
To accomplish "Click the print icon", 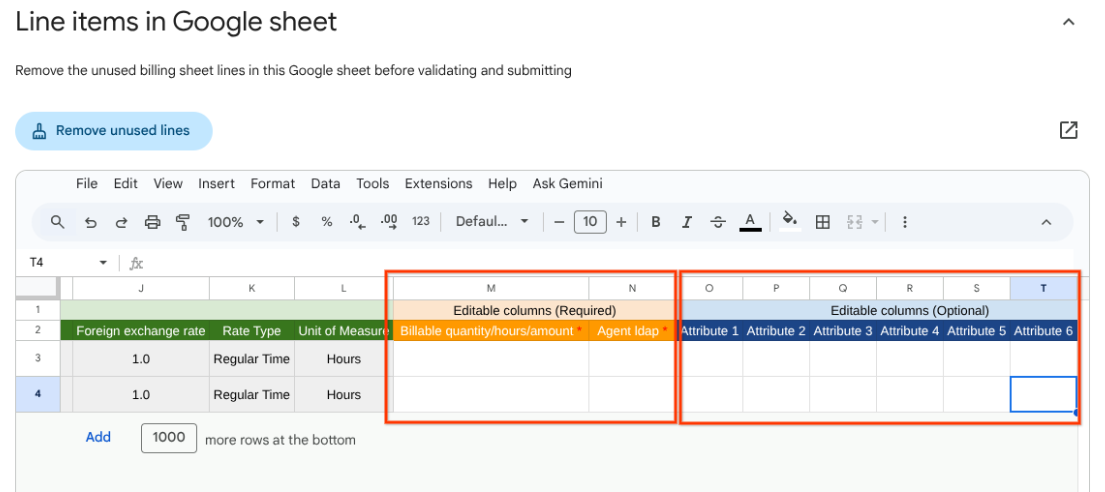I will (152, 222).
